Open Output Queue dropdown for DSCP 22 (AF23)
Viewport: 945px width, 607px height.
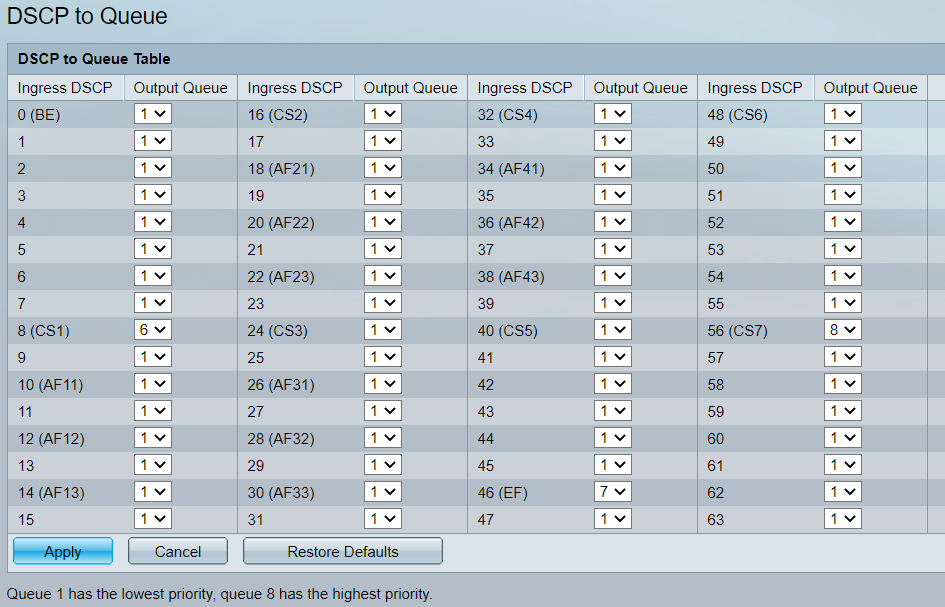coord(383,276)
